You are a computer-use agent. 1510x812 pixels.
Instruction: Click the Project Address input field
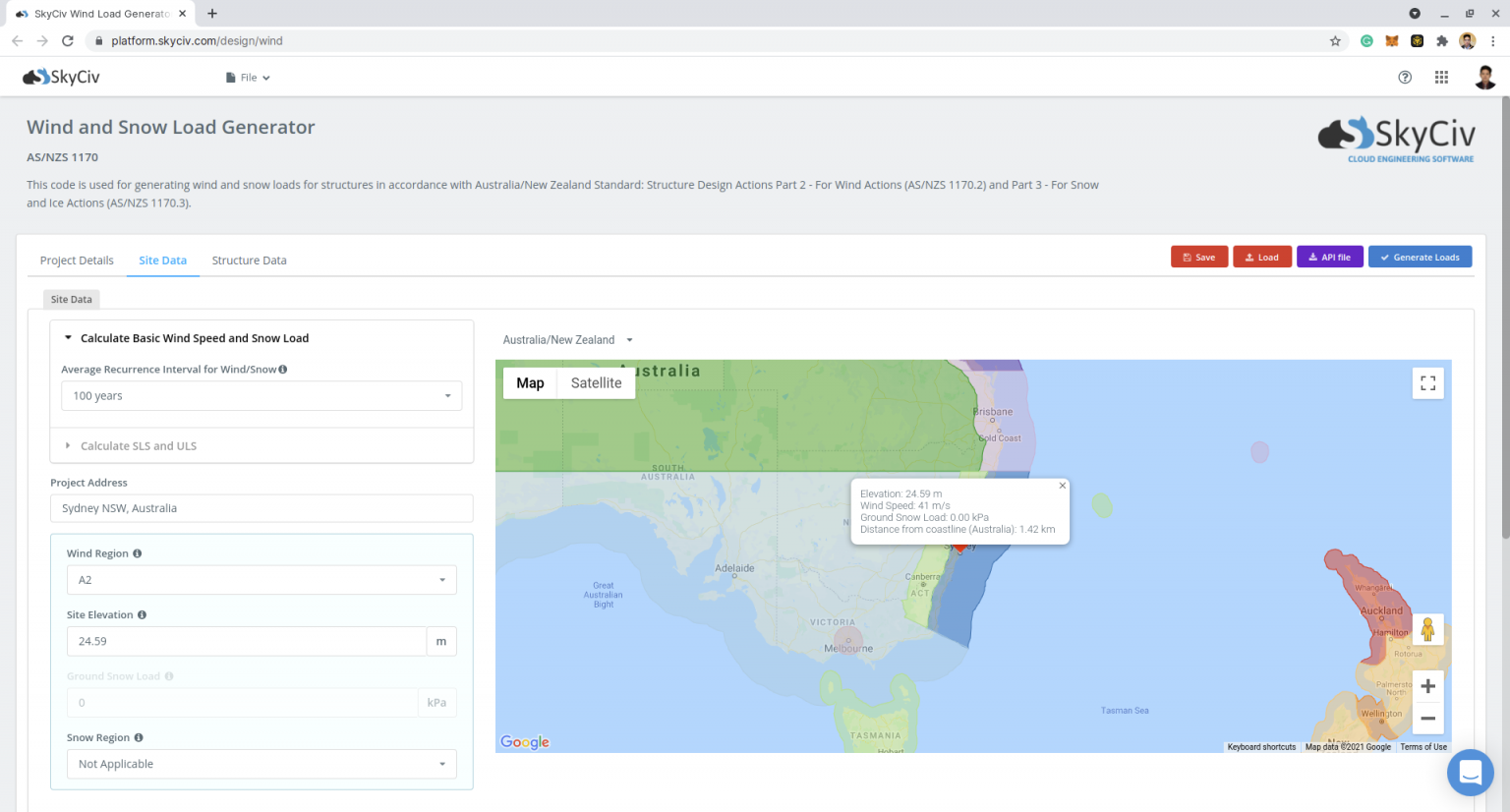pos(261,508)
